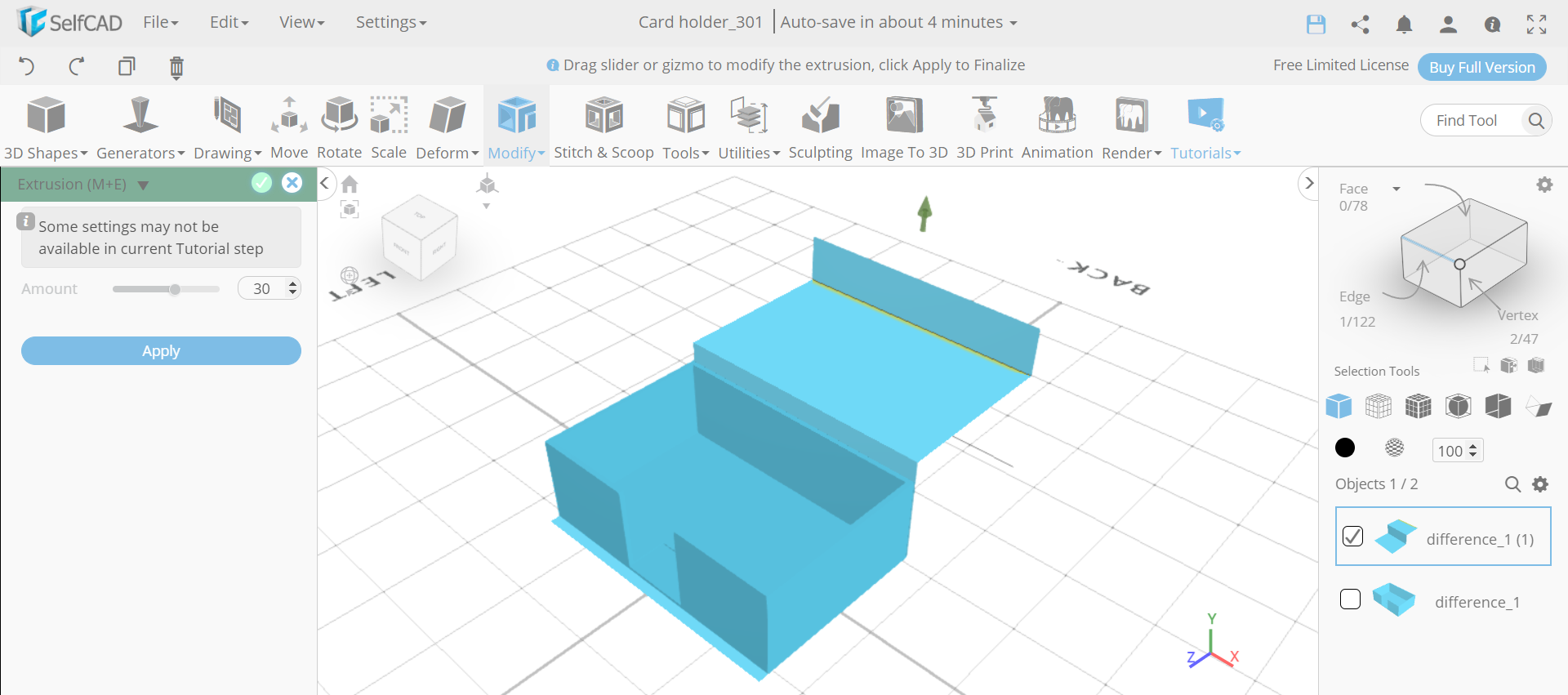Screen dimensions: 1568x695
Task: Open the 3D Shapes tool
Action: 46,128
